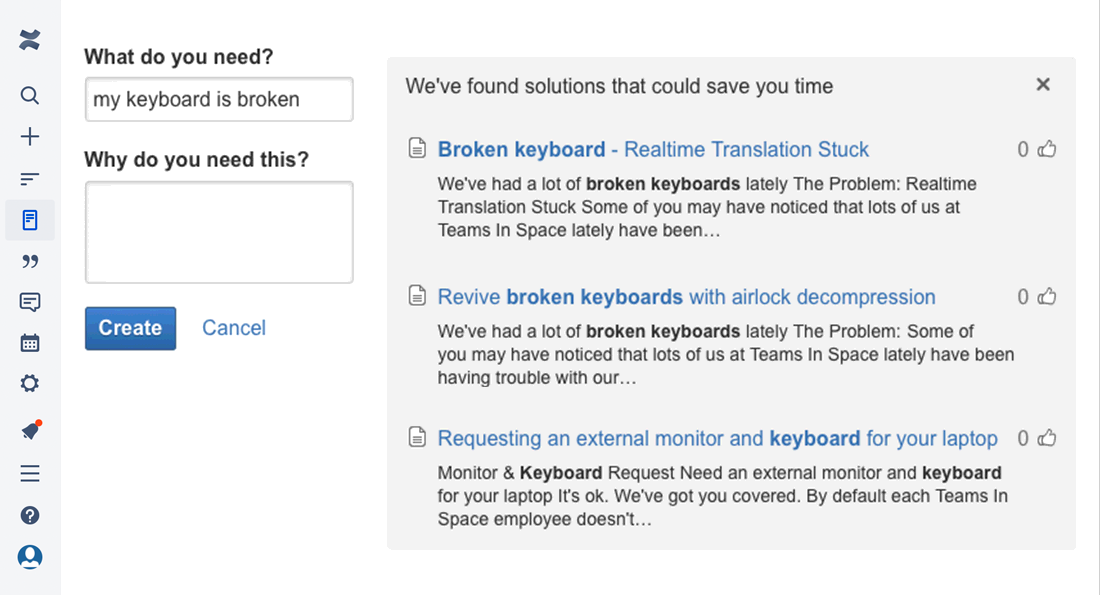This screenshot has height=595, width=1100.
Task: Open the hamburger menu icon
Action: 30,473
